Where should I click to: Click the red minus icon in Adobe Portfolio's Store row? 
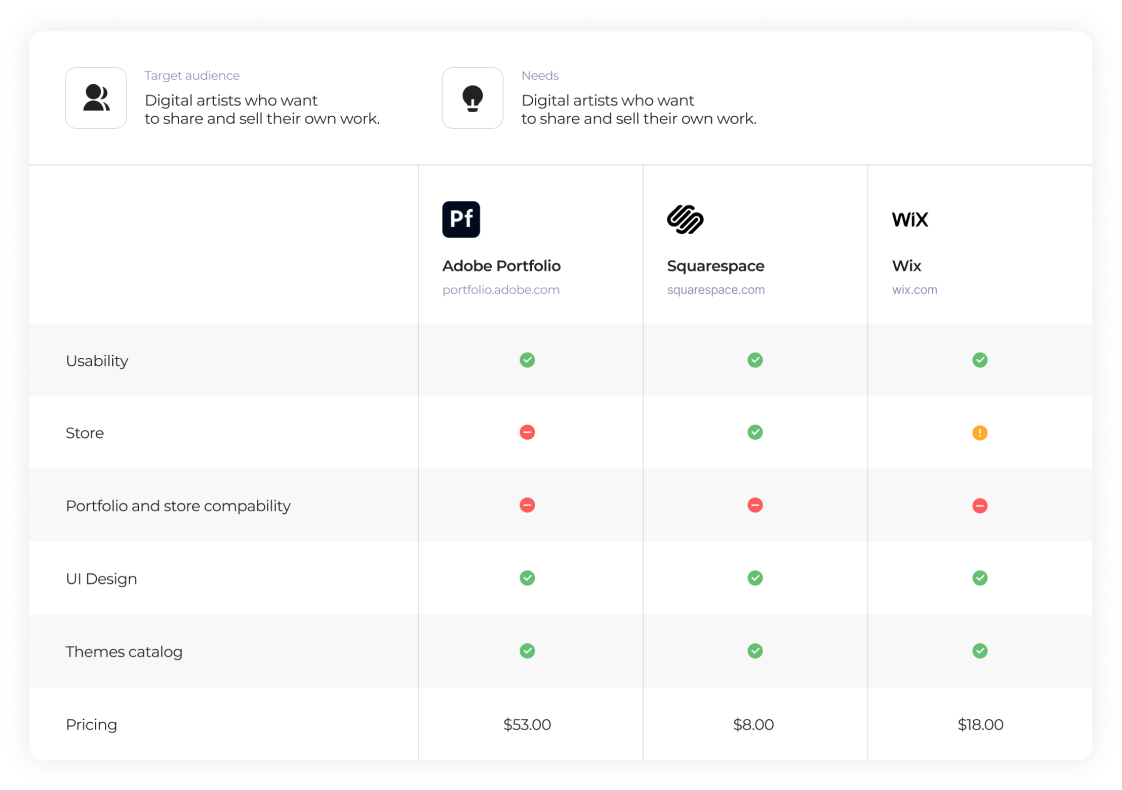pyautogui.click(x=527, y=432)
